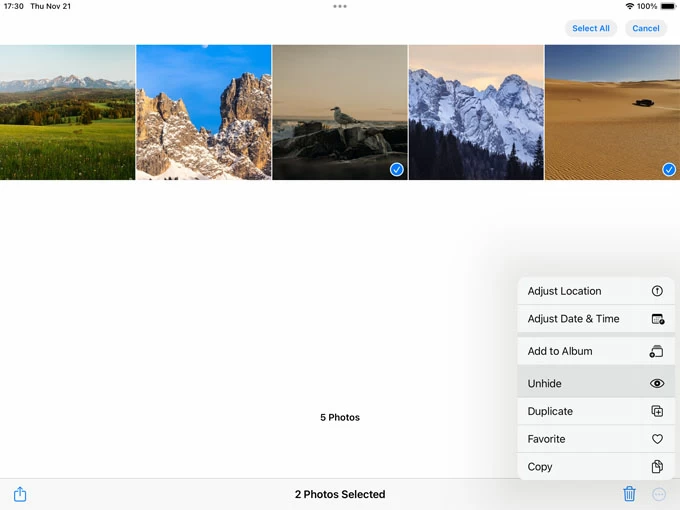Click the Copy documents icon
The image size is (680, 510).
(657, 467)
